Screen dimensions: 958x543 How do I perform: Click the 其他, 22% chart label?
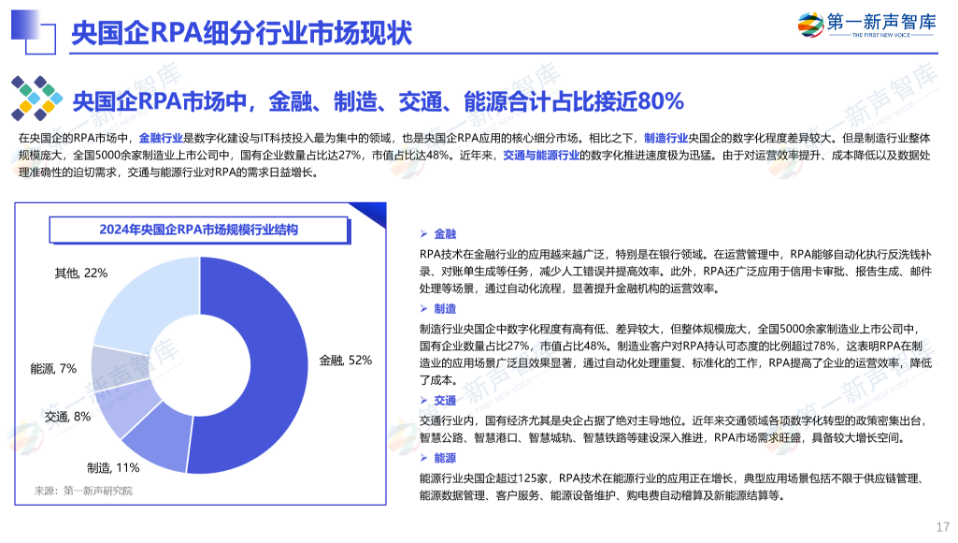[81, 273]
